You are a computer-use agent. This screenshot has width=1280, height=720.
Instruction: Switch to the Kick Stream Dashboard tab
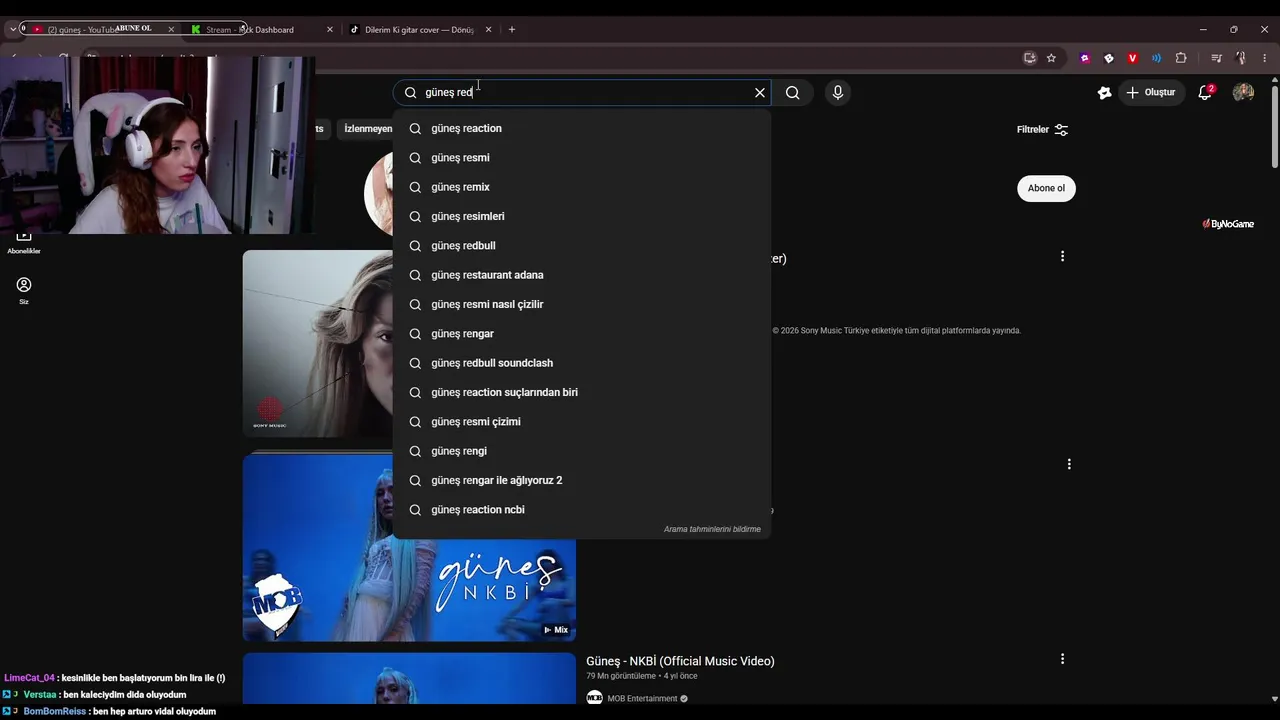(260, 30)
